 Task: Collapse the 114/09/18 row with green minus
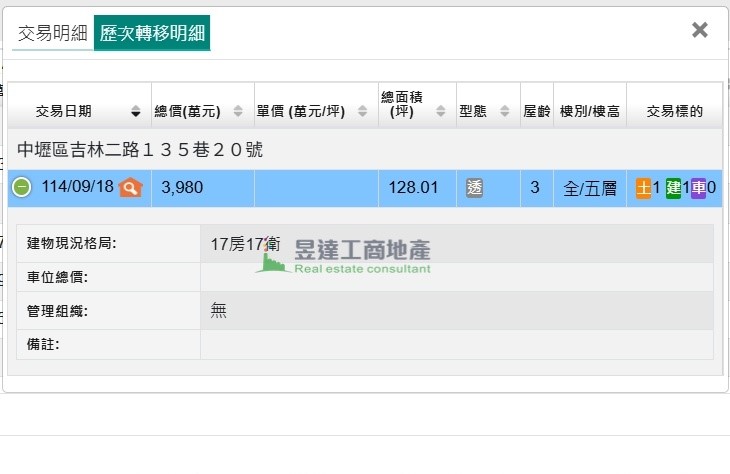coord(22,187)
